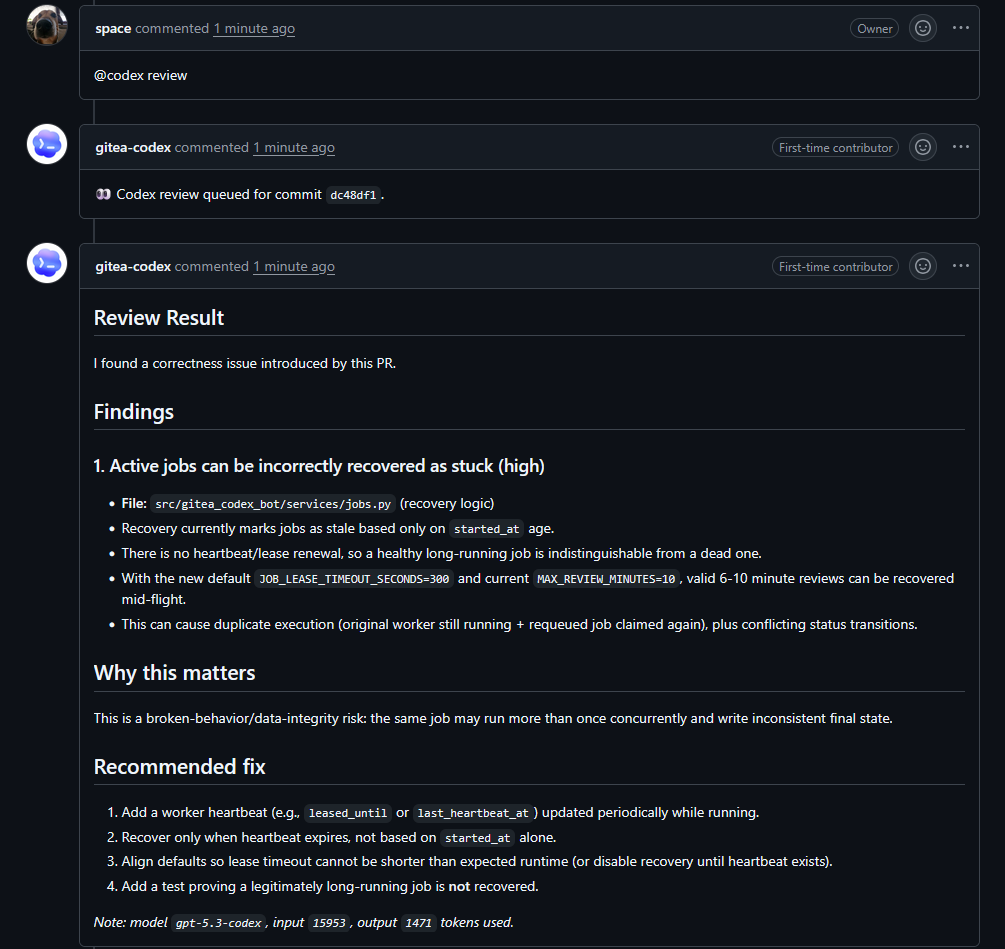Click started_at code in recommended fix step 2

[x=477, y=838]
